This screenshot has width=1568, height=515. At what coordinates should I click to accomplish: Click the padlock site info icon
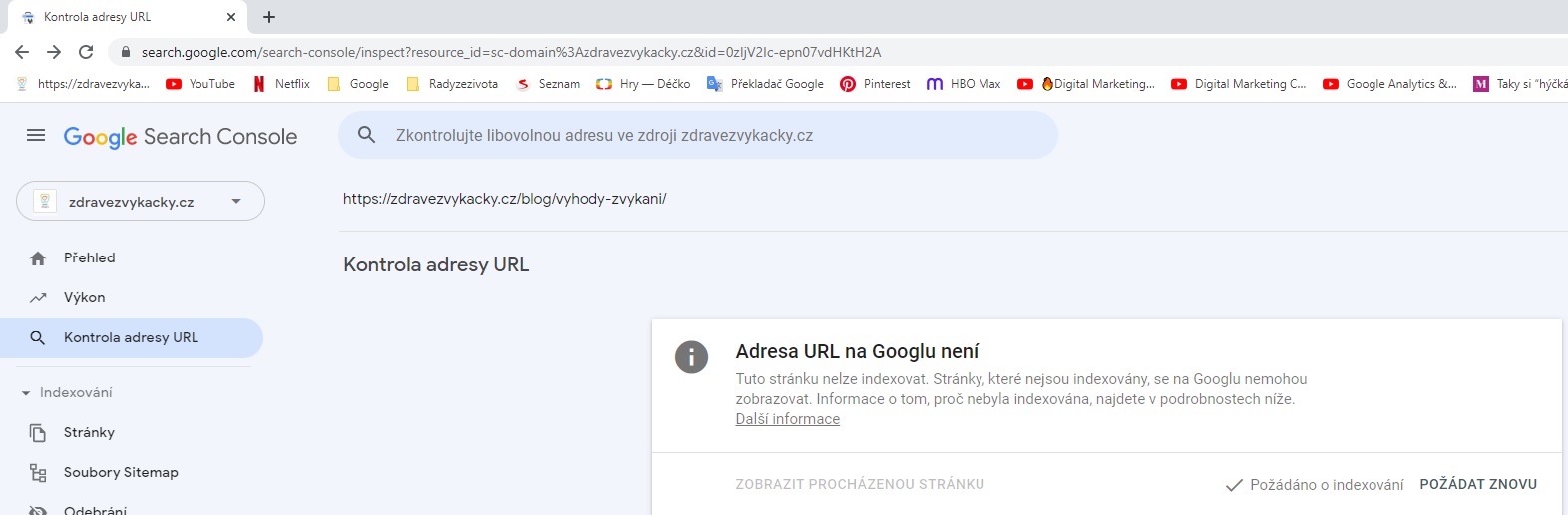coord(126,52)
